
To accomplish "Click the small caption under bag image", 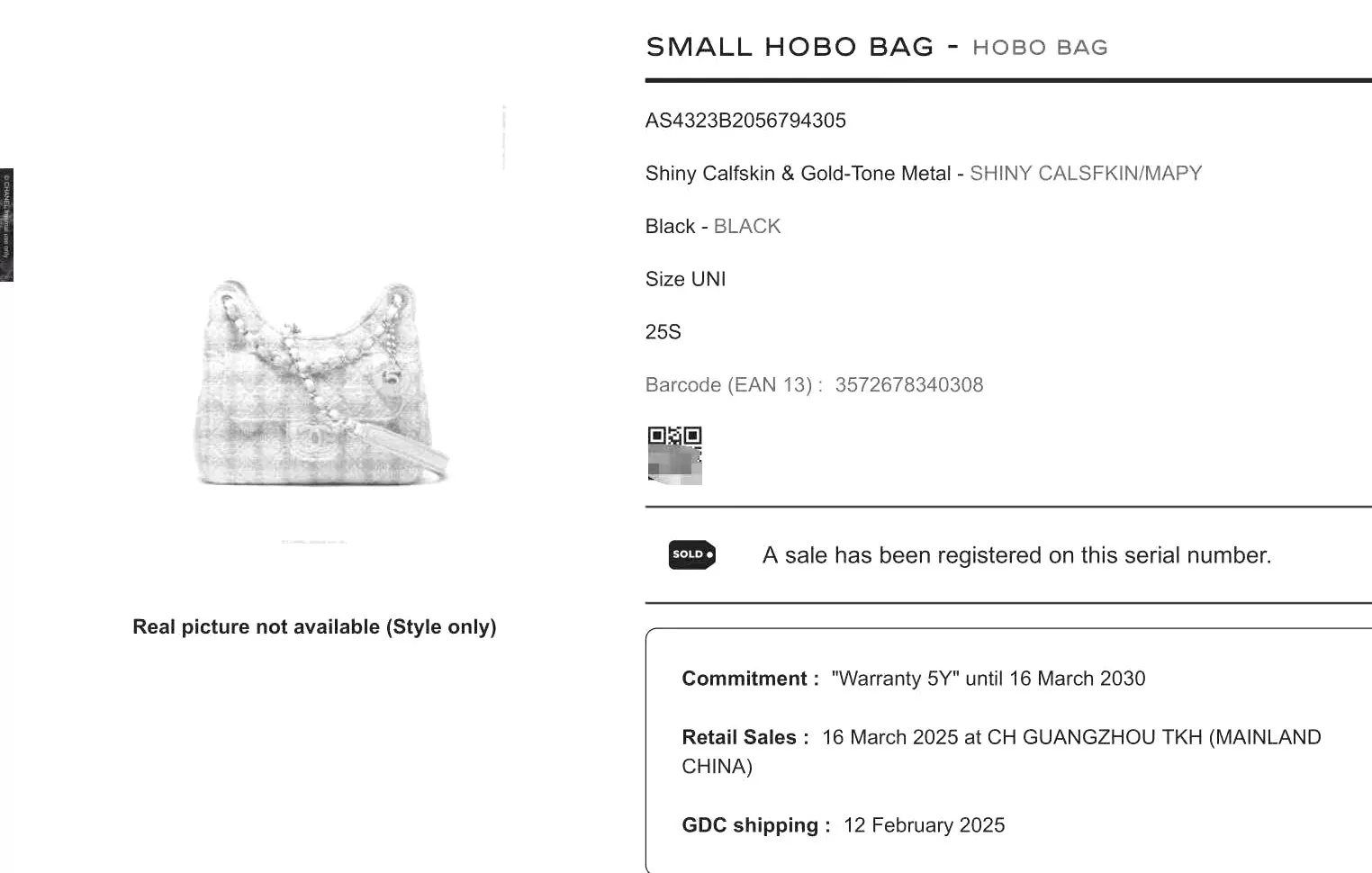I will pyautogui.click(x=314, y=542).
